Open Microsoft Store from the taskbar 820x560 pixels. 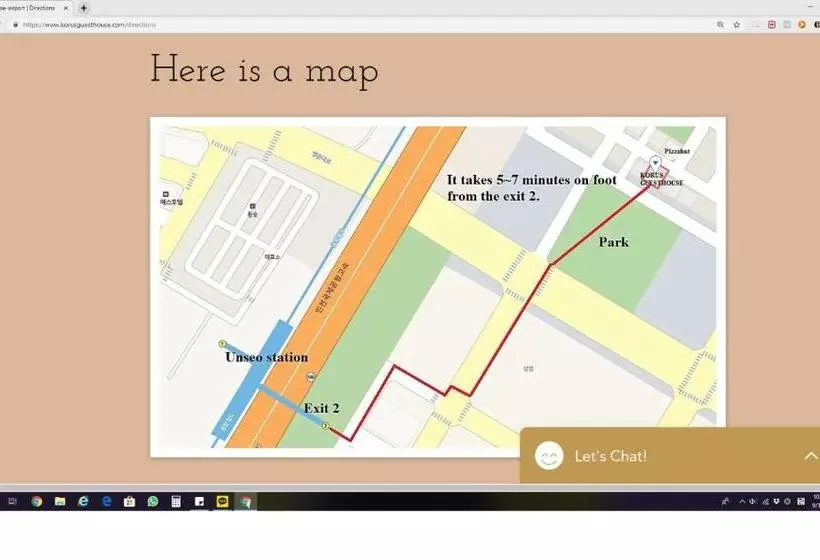pyautogui.click(x=130, y=501)
